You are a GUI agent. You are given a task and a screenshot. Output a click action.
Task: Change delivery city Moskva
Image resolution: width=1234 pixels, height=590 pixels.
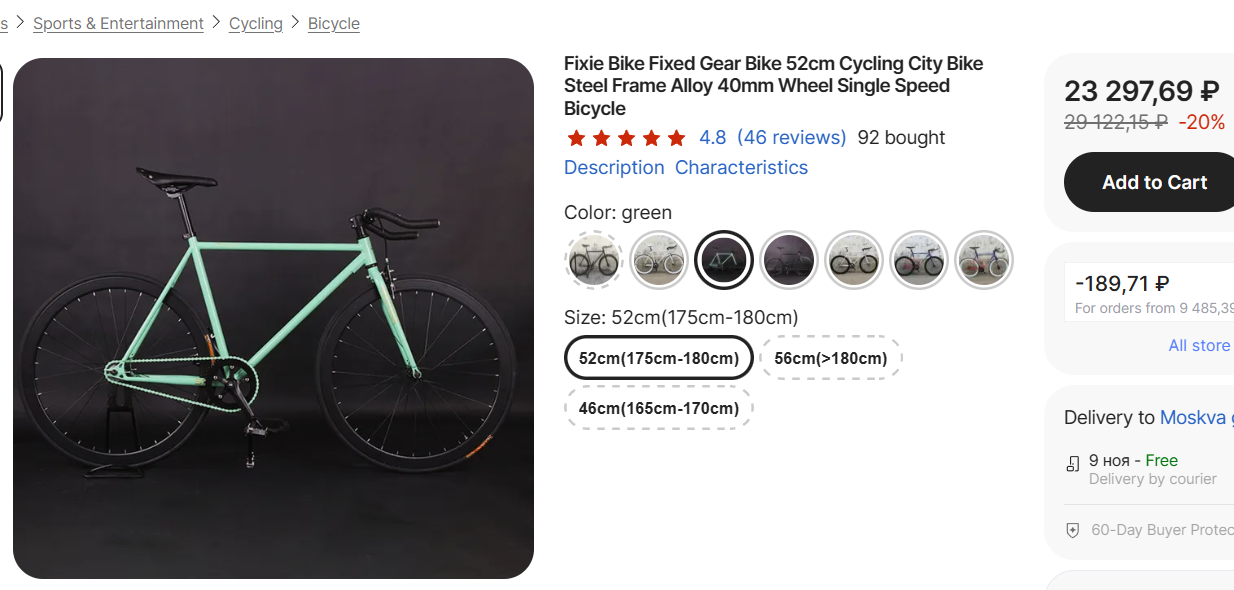coord(1193,418)
